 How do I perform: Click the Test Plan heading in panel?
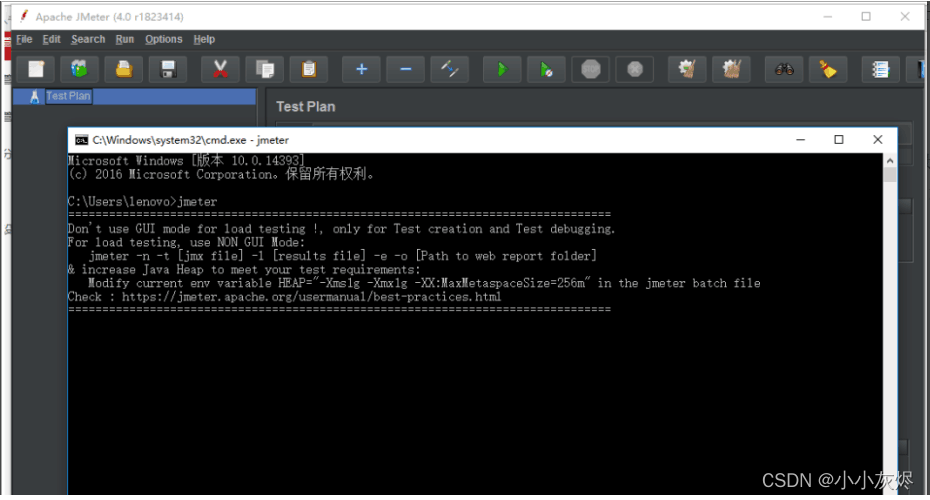[305, 107]
